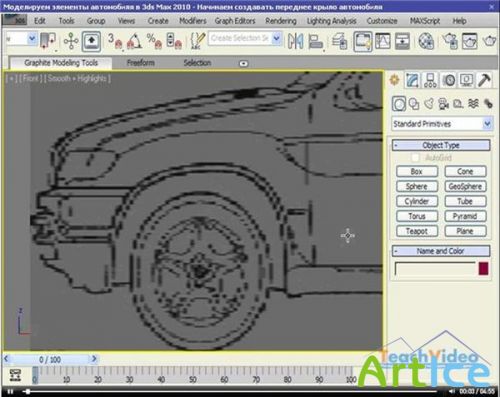Click the Select and Manipulate tool icon
Screen dimensions: 500x397
coord(71,41)
